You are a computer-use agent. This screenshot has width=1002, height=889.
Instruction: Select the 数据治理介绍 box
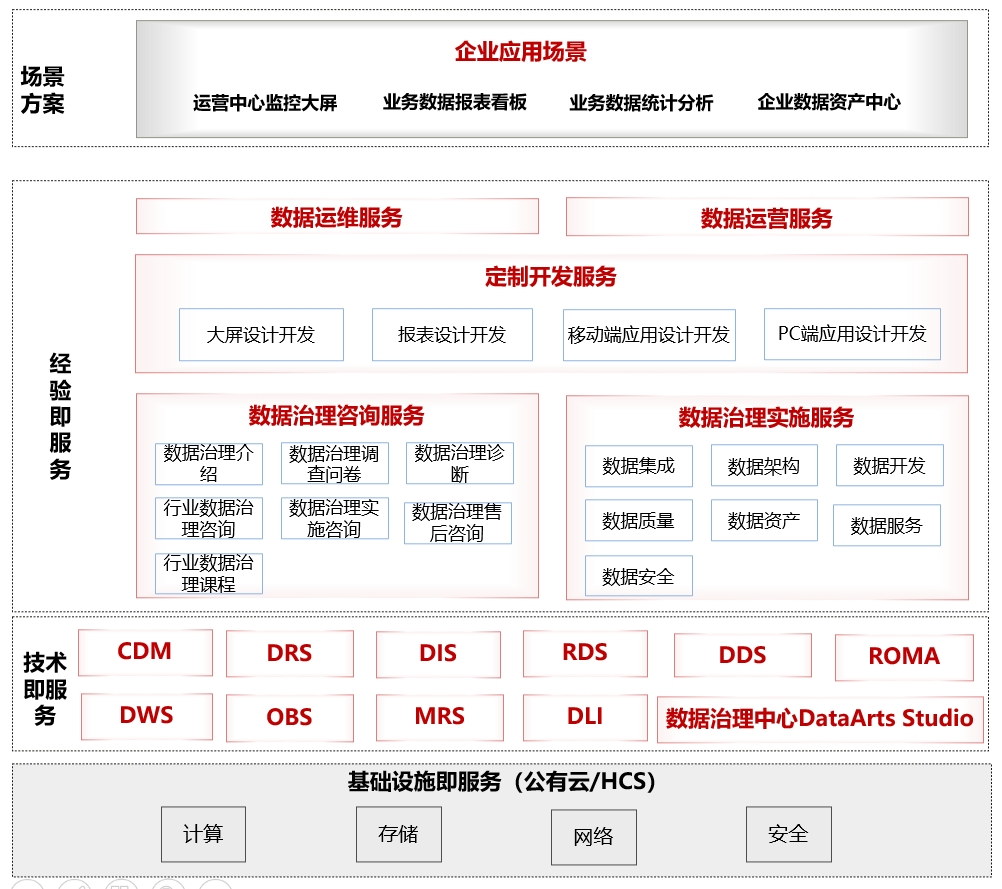[209, 463]
